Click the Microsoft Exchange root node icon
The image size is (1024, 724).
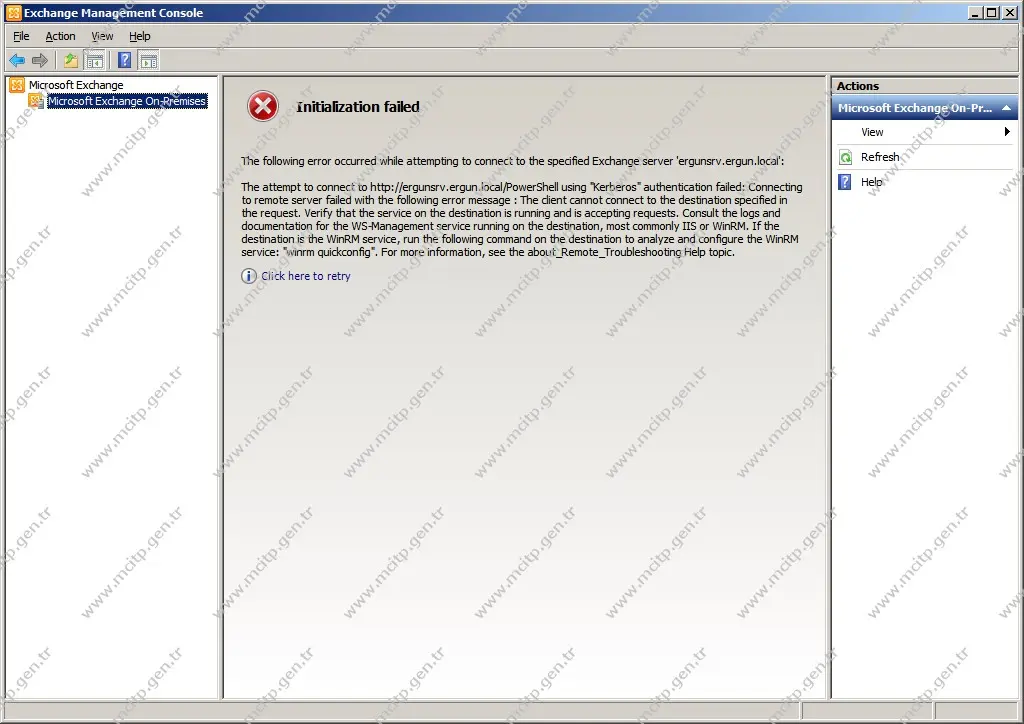pyautogui.click(x=17, y=85)
